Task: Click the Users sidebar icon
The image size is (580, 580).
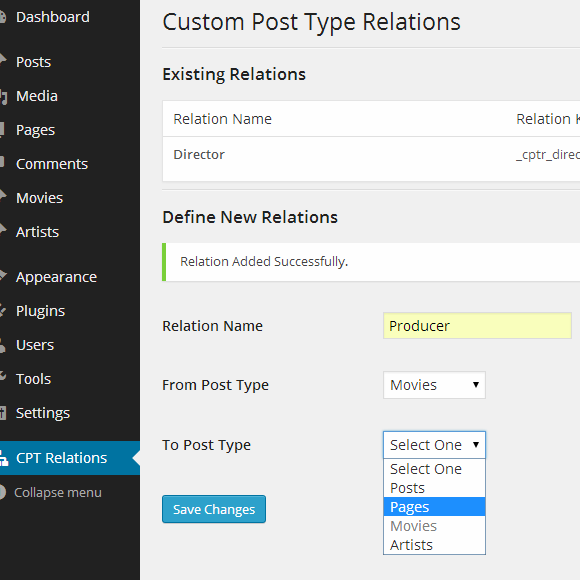Action: tap(3, 345)
